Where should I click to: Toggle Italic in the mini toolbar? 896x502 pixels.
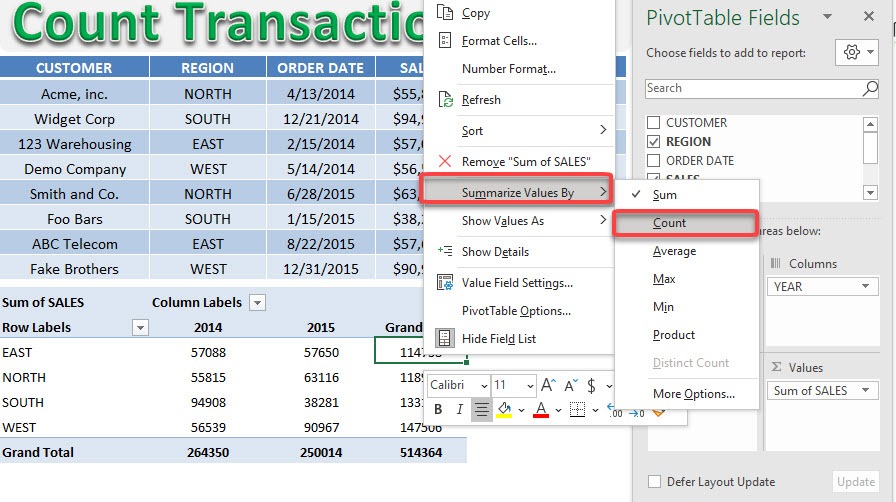click(459, 409)
